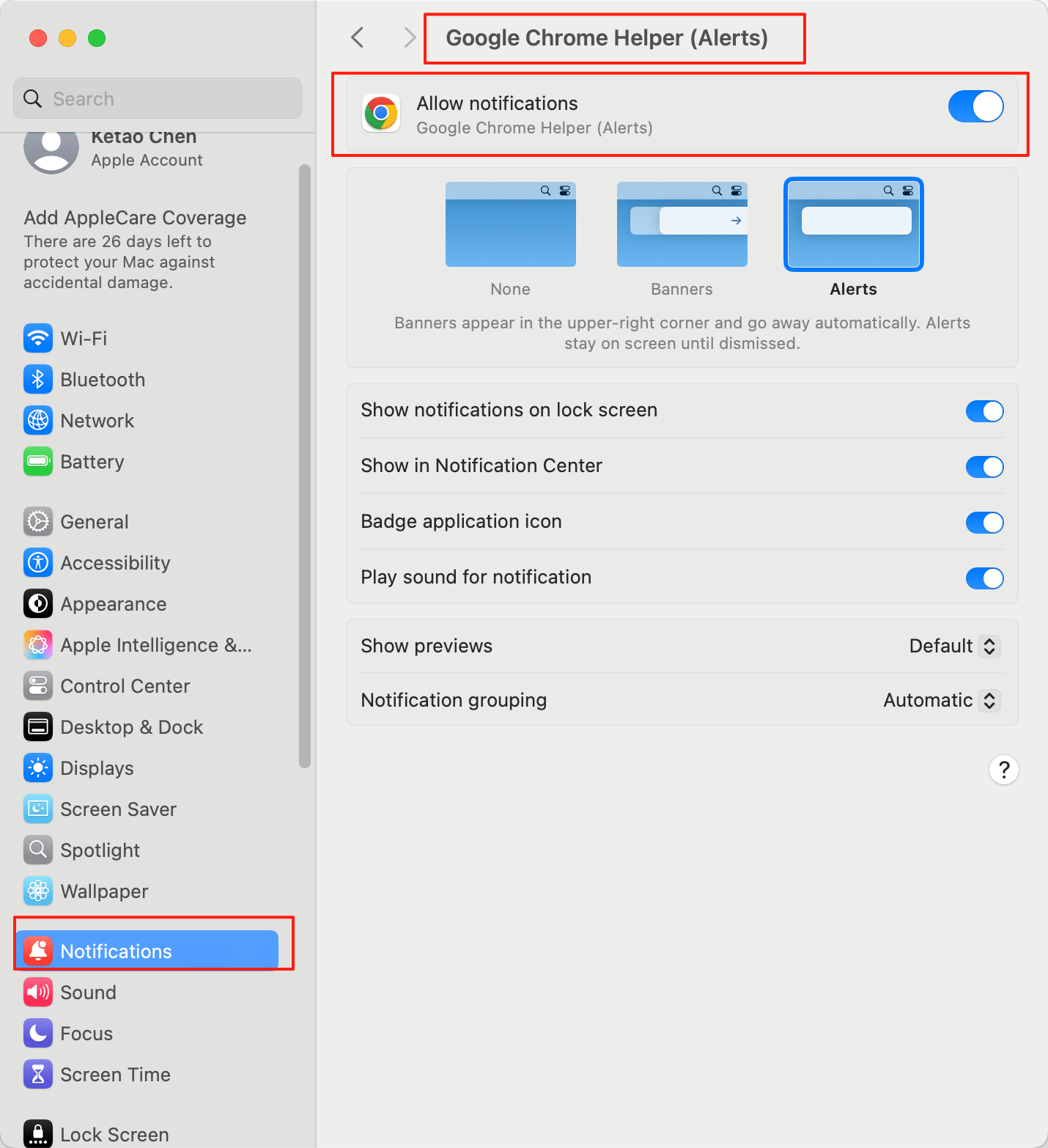Open Notification grouping Automatic dropdown
This screenshot has height=1148, width=1048.
[942, 700]
